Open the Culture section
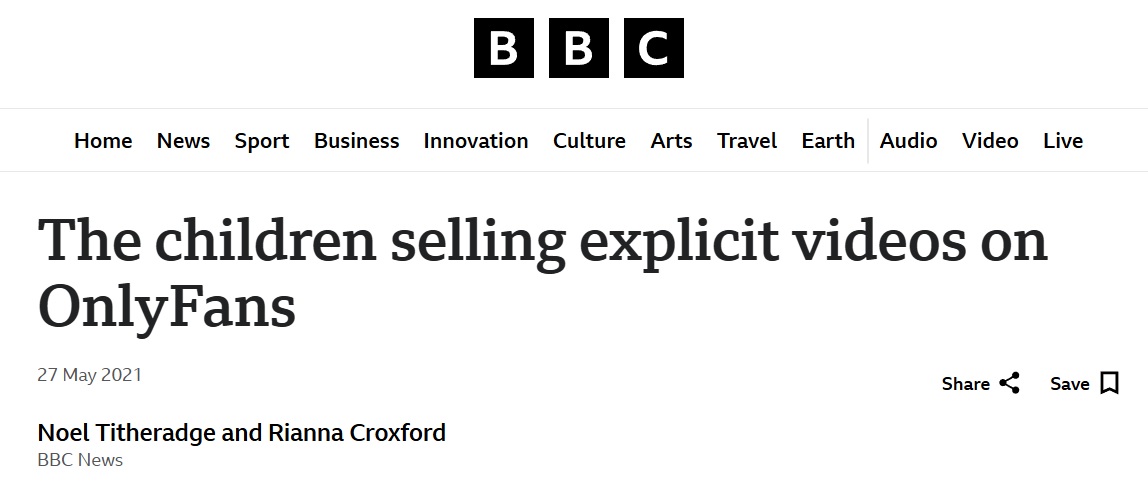The height and width of the screenshot is (481, 1148). [589, 141]
